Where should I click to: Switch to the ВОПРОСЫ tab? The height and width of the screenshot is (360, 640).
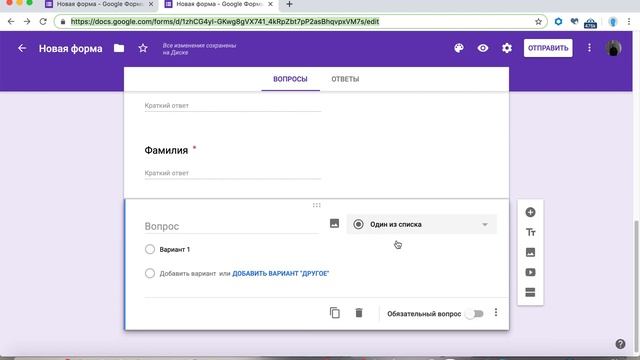[x=290, y=79]
